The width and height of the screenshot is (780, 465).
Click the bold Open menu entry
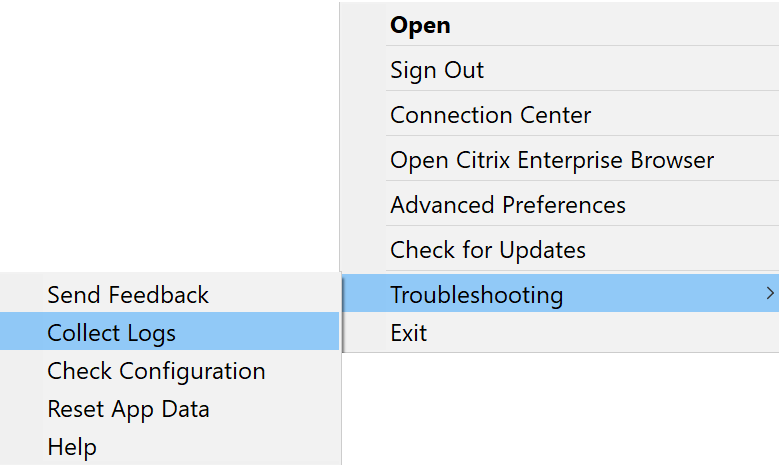pos(420,25)
